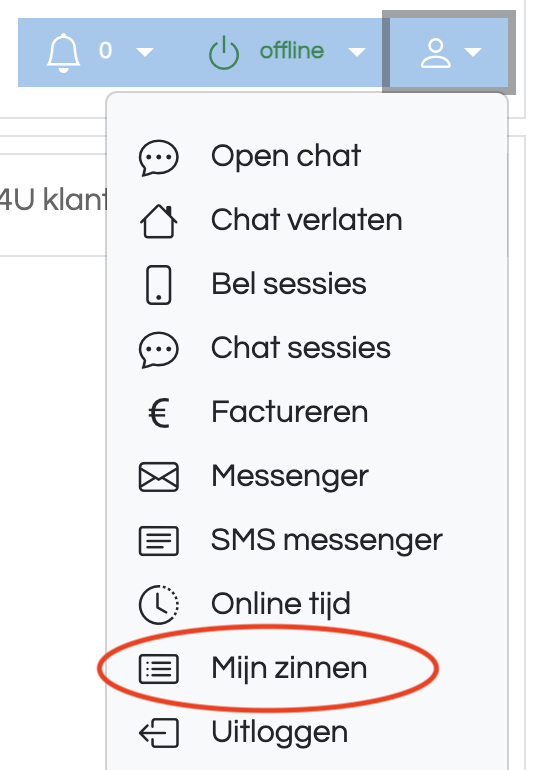Click the list icon beside Mijn zinnen

pyautogui.click(x=159, y=669)
